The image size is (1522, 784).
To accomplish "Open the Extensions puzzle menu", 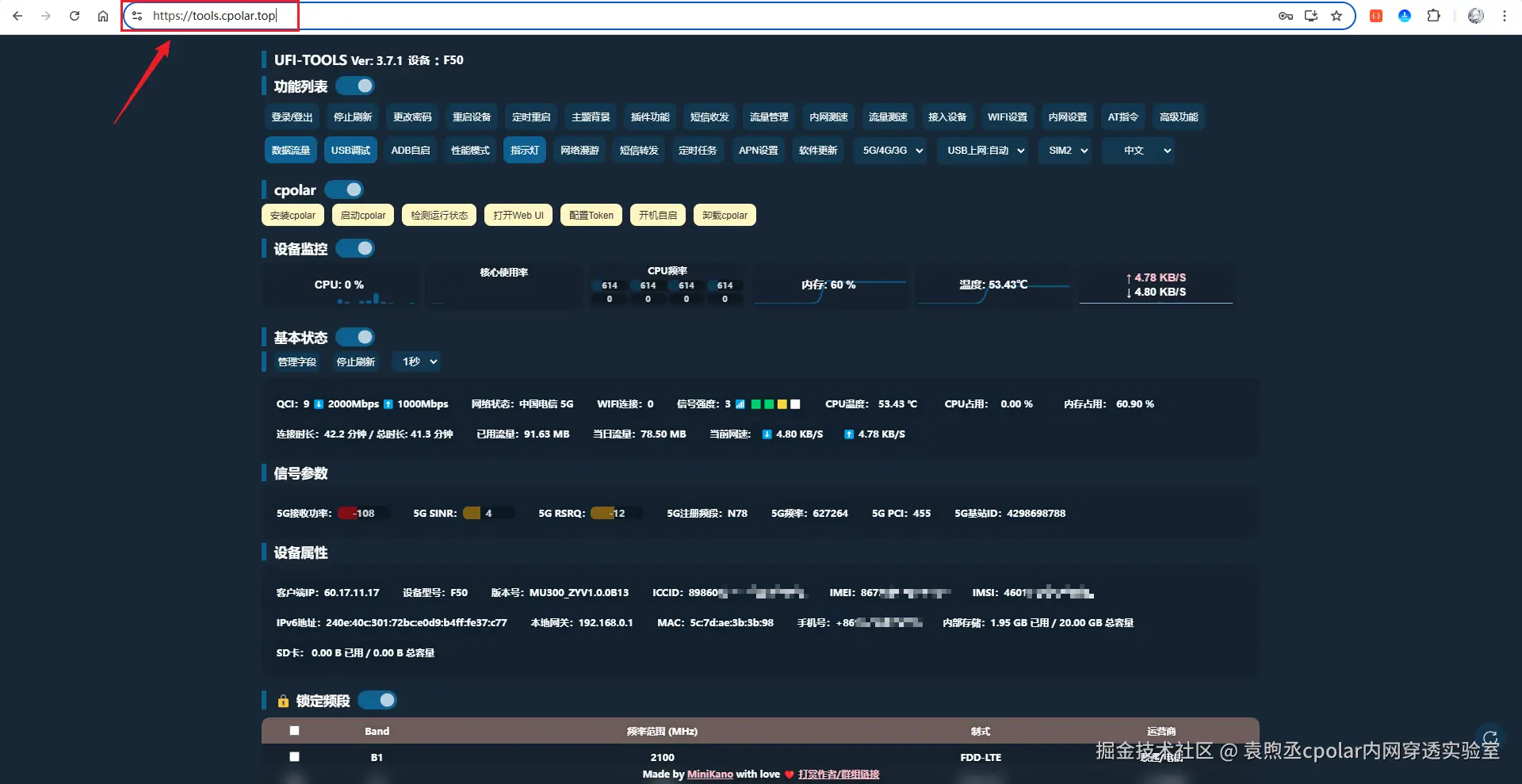I will pyautogui.click(x=1433, y=16).
